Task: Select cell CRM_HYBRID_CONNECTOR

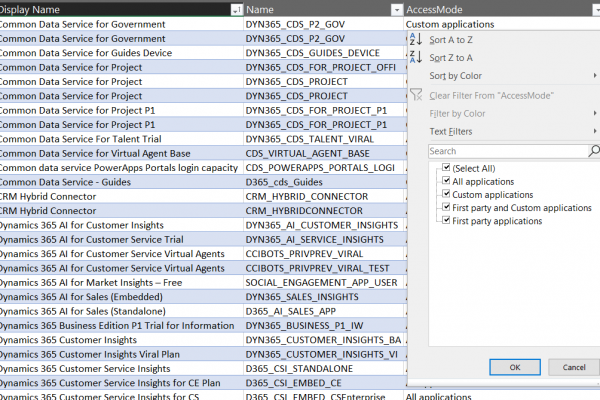Action: click(x=323, y=196)
